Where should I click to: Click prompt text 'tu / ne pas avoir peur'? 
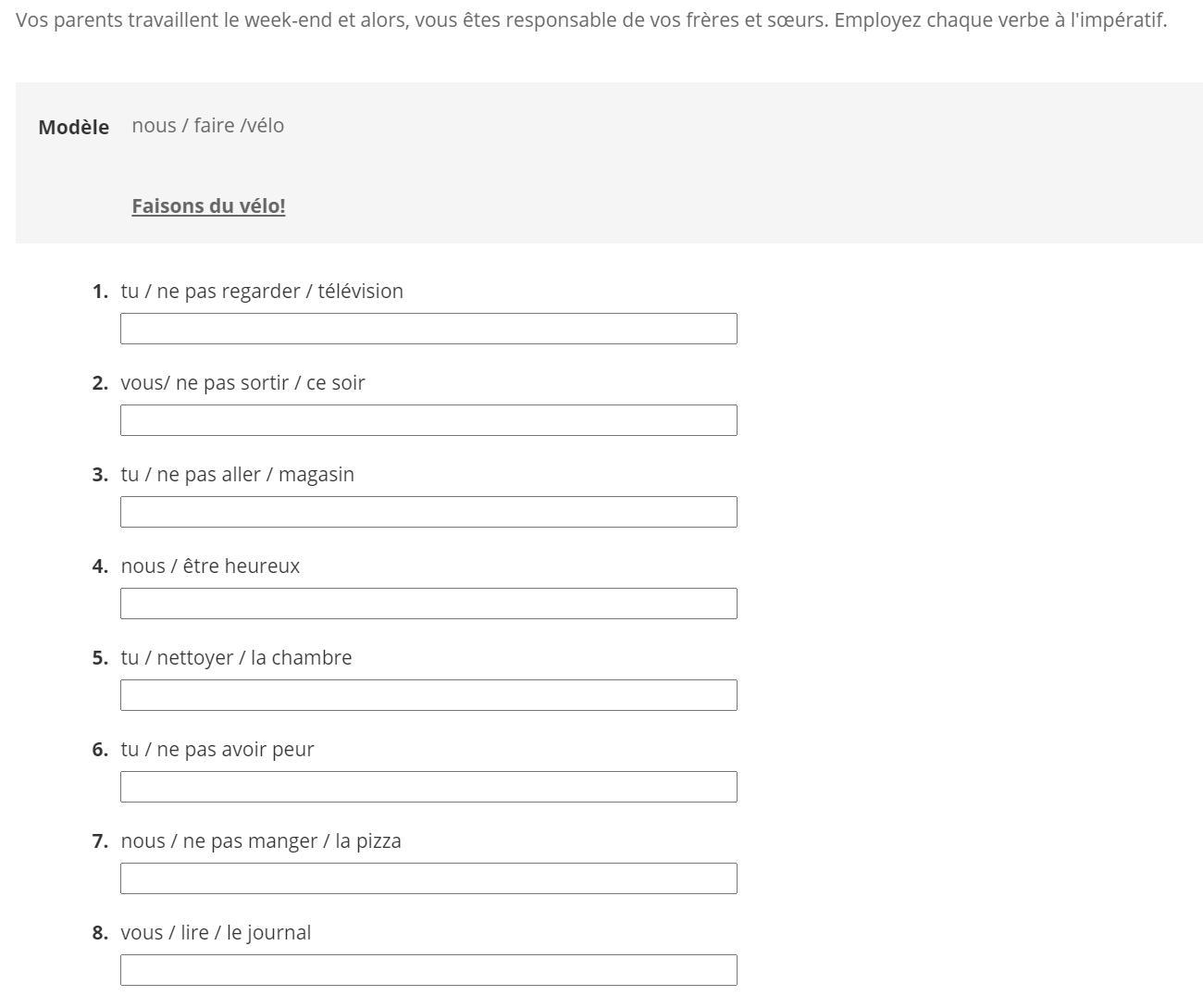point(217,749)
